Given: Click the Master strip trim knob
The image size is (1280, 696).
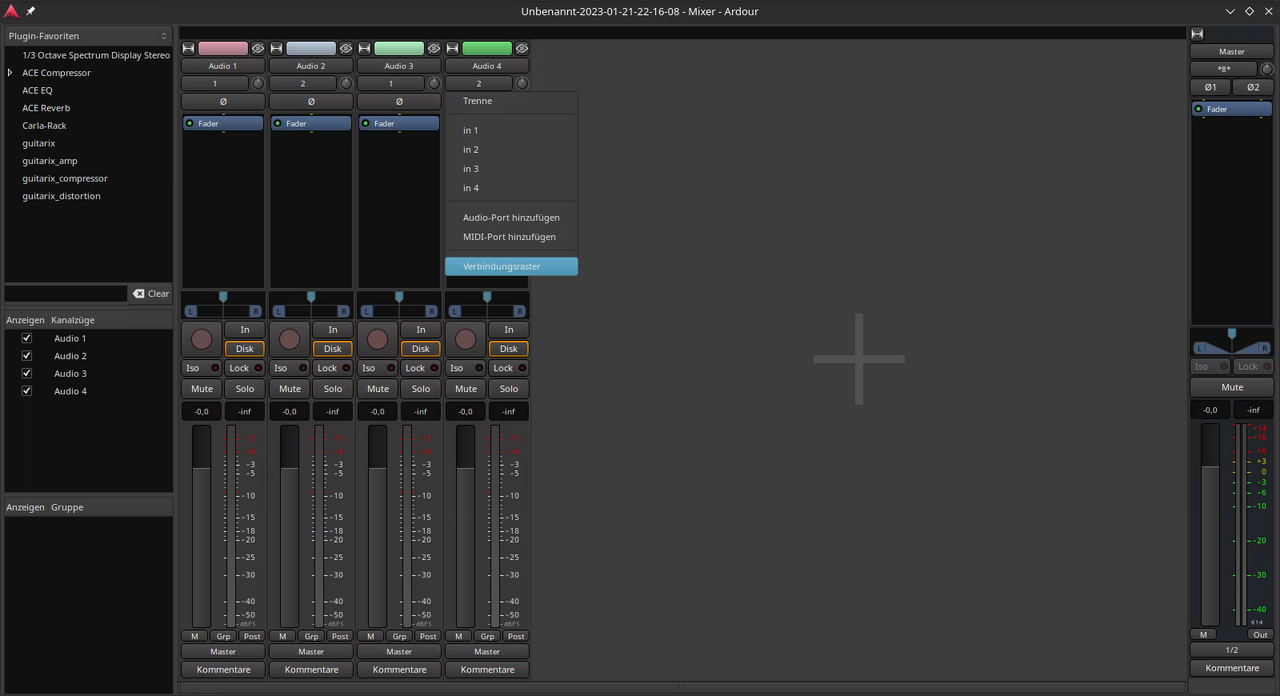Looking at the screenshot, I should pyautogui.click(x=1266, y=69).
